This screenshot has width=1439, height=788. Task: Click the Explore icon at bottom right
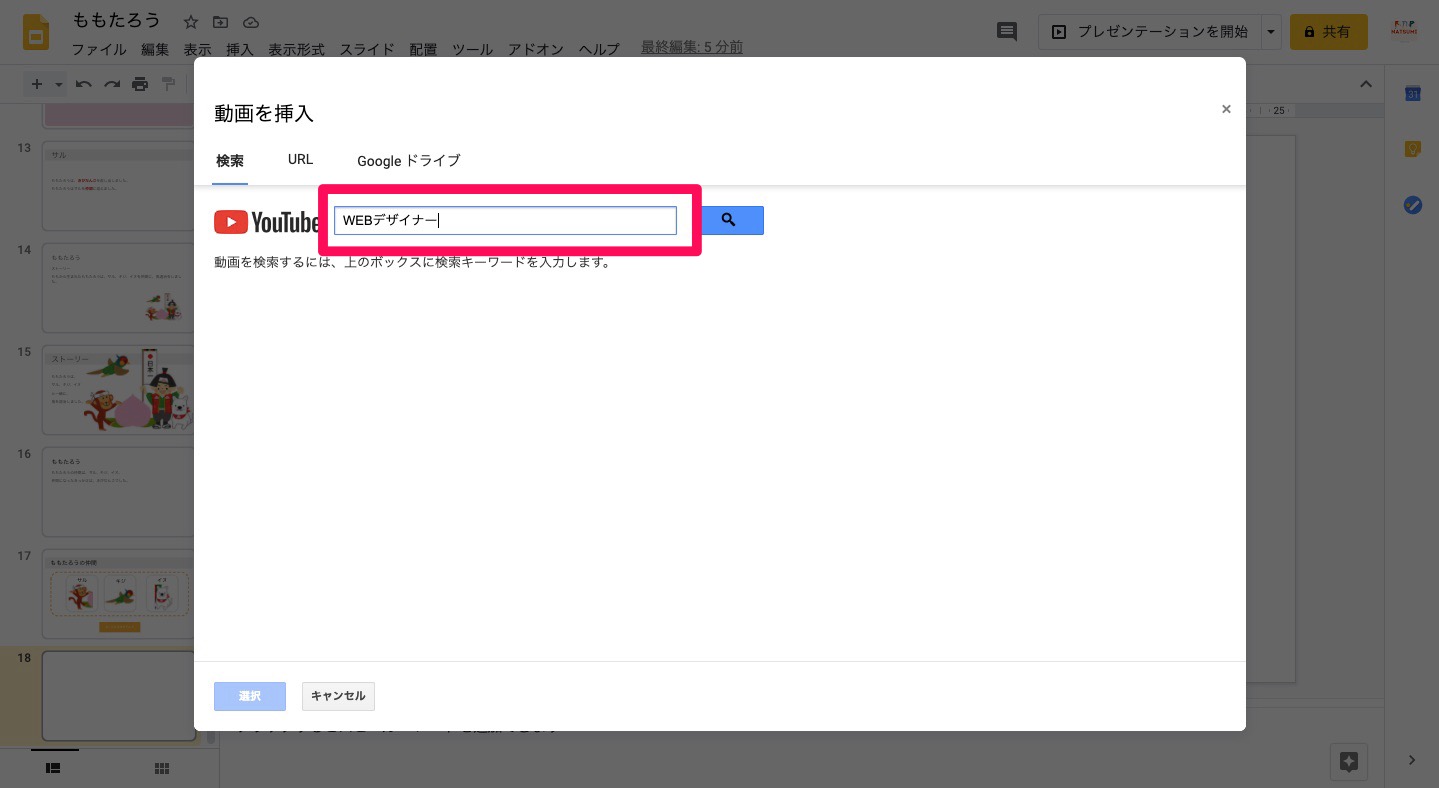tap(1349, 761)
